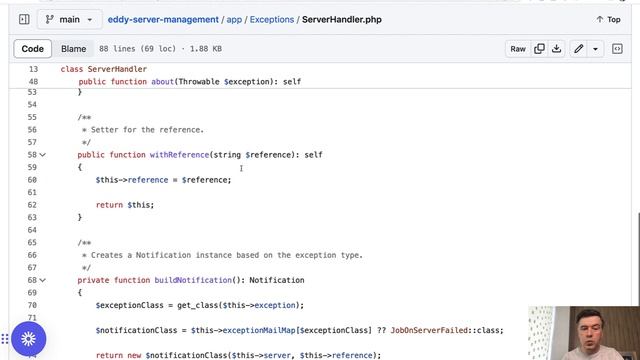Open the symbols panel icon
640x360 pixels.
[x=617, y=49]
